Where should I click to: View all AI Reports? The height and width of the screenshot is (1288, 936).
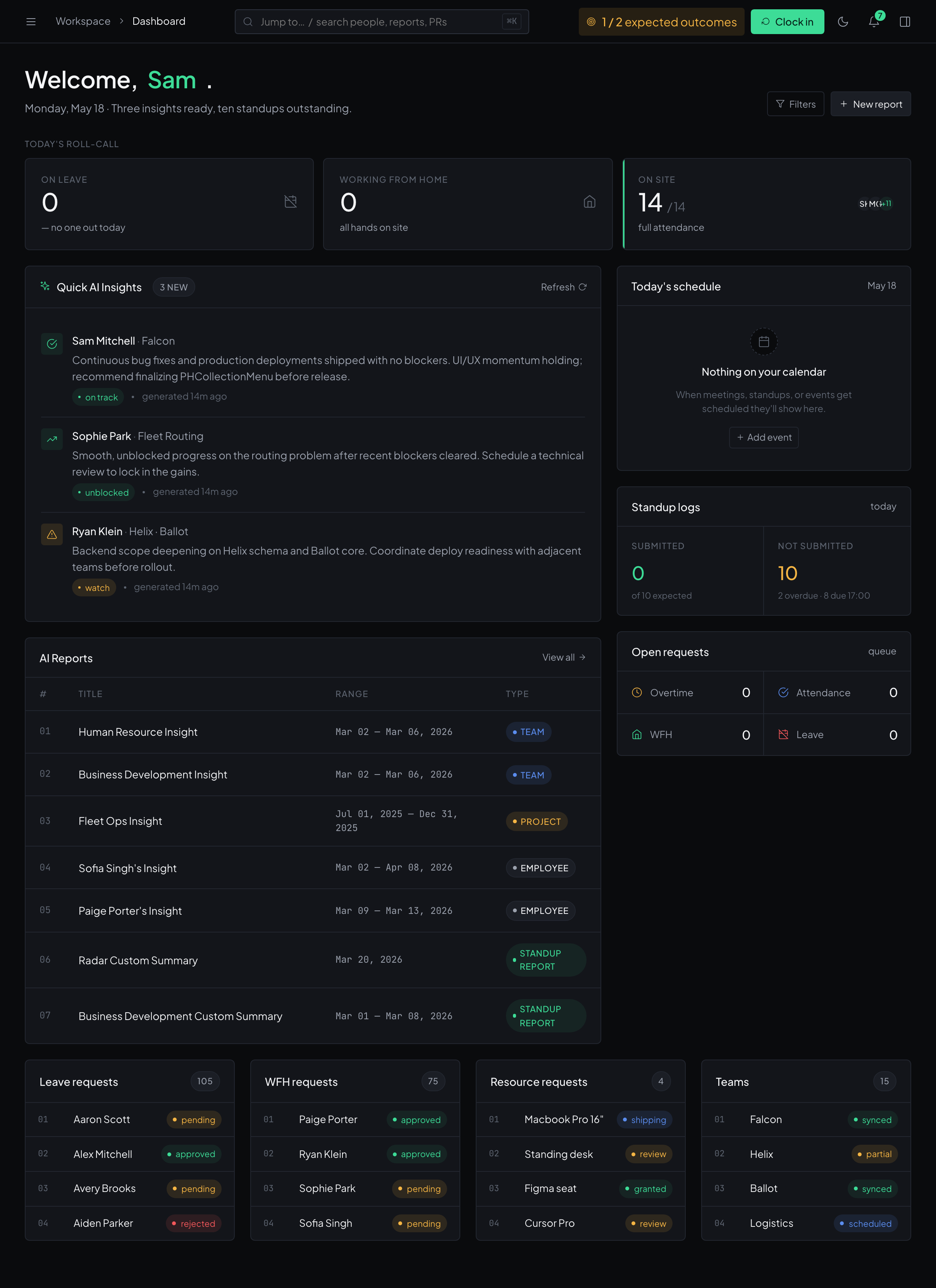(x=563, y=657)
